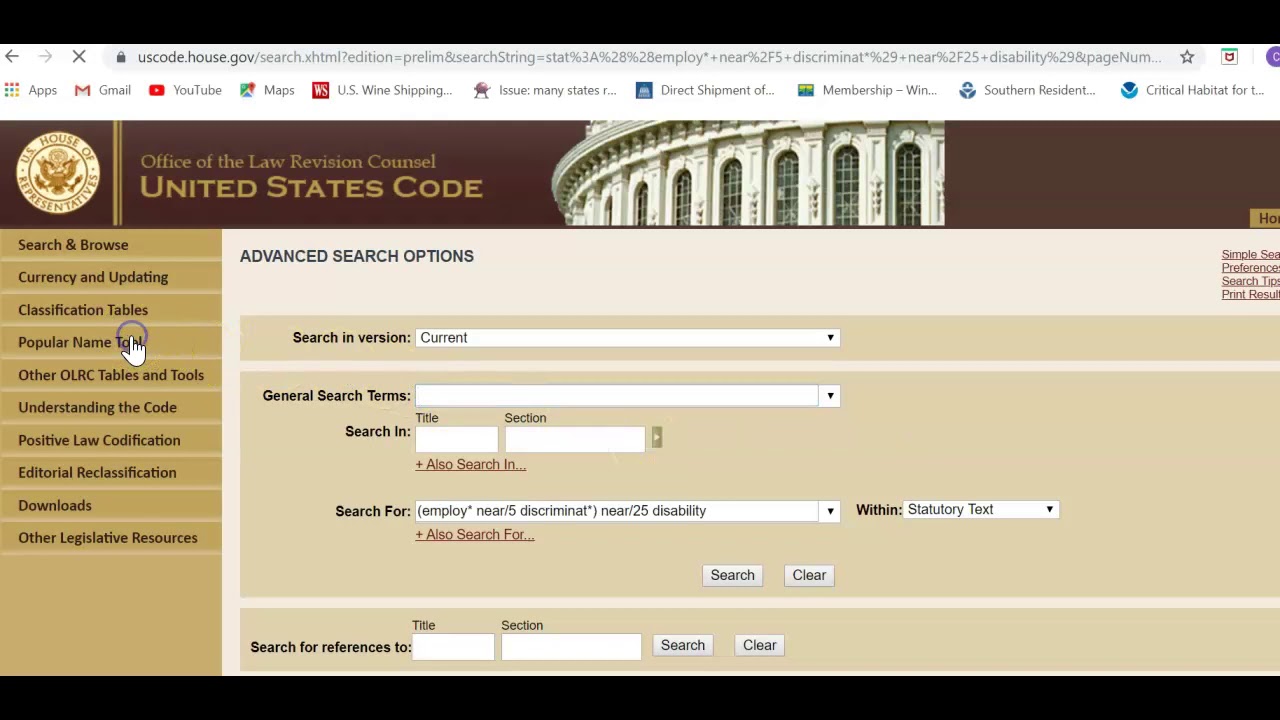Viewport: 1280px width, 720px height.
Task: Open Understanding the Code menu item
Action: [x=97, y=407]
